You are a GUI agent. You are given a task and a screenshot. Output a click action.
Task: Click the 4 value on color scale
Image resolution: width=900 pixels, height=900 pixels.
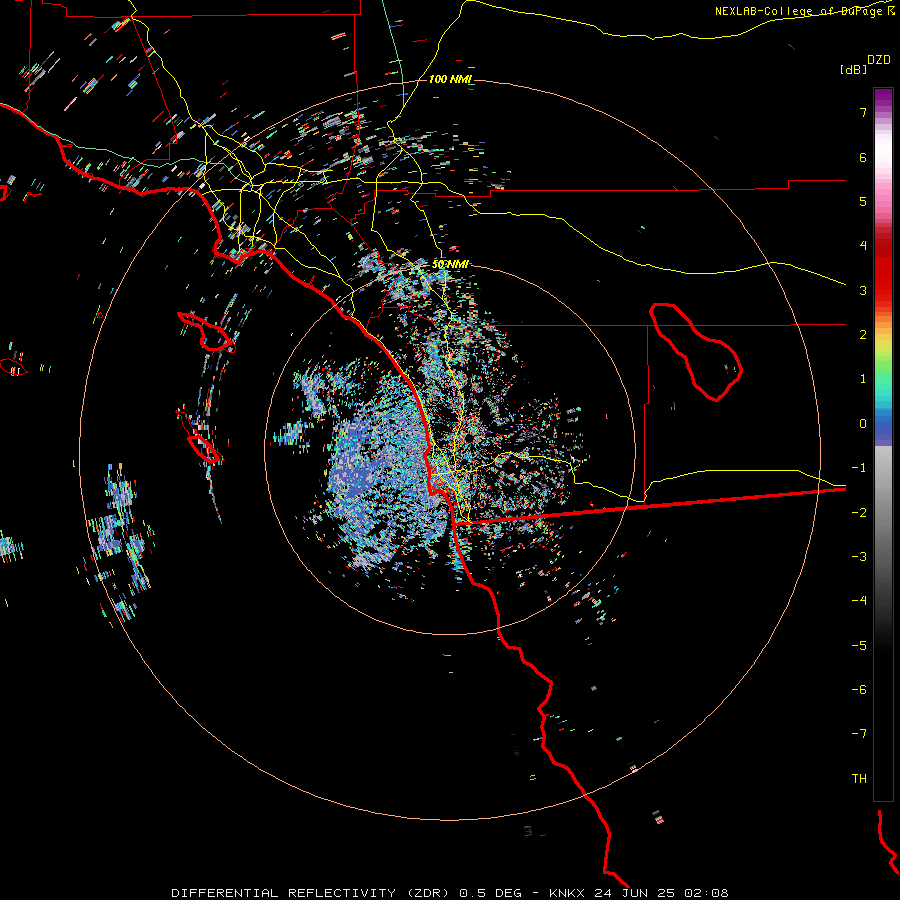[x=863, y=246]
